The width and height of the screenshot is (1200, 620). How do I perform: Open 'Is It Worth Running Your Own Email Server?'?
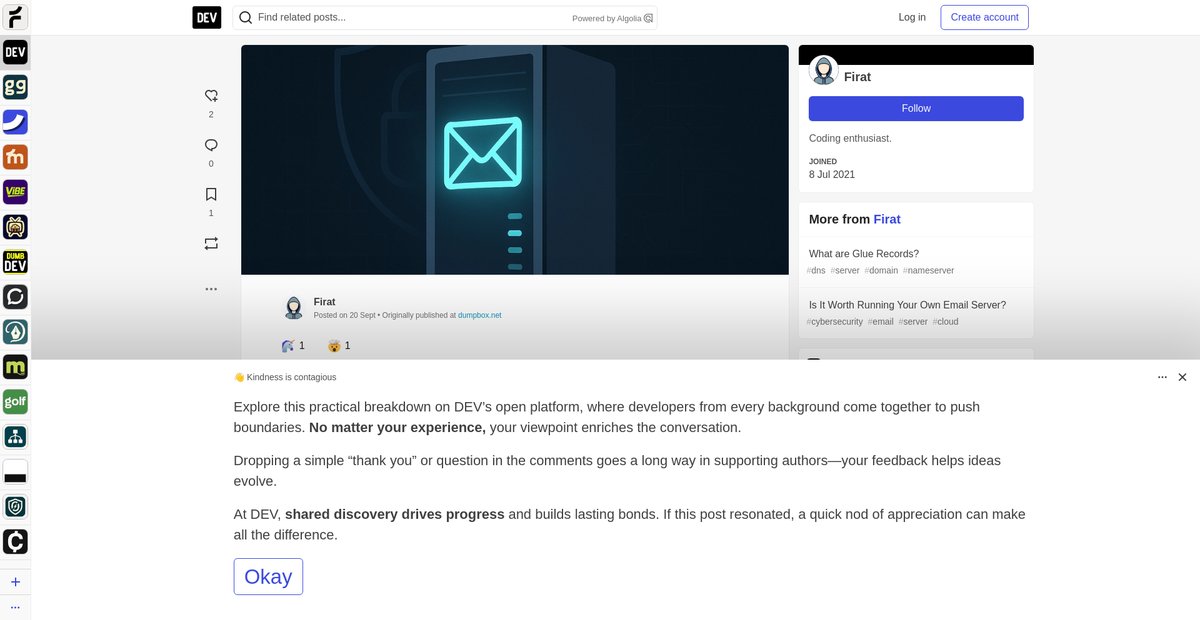[907, 305]
